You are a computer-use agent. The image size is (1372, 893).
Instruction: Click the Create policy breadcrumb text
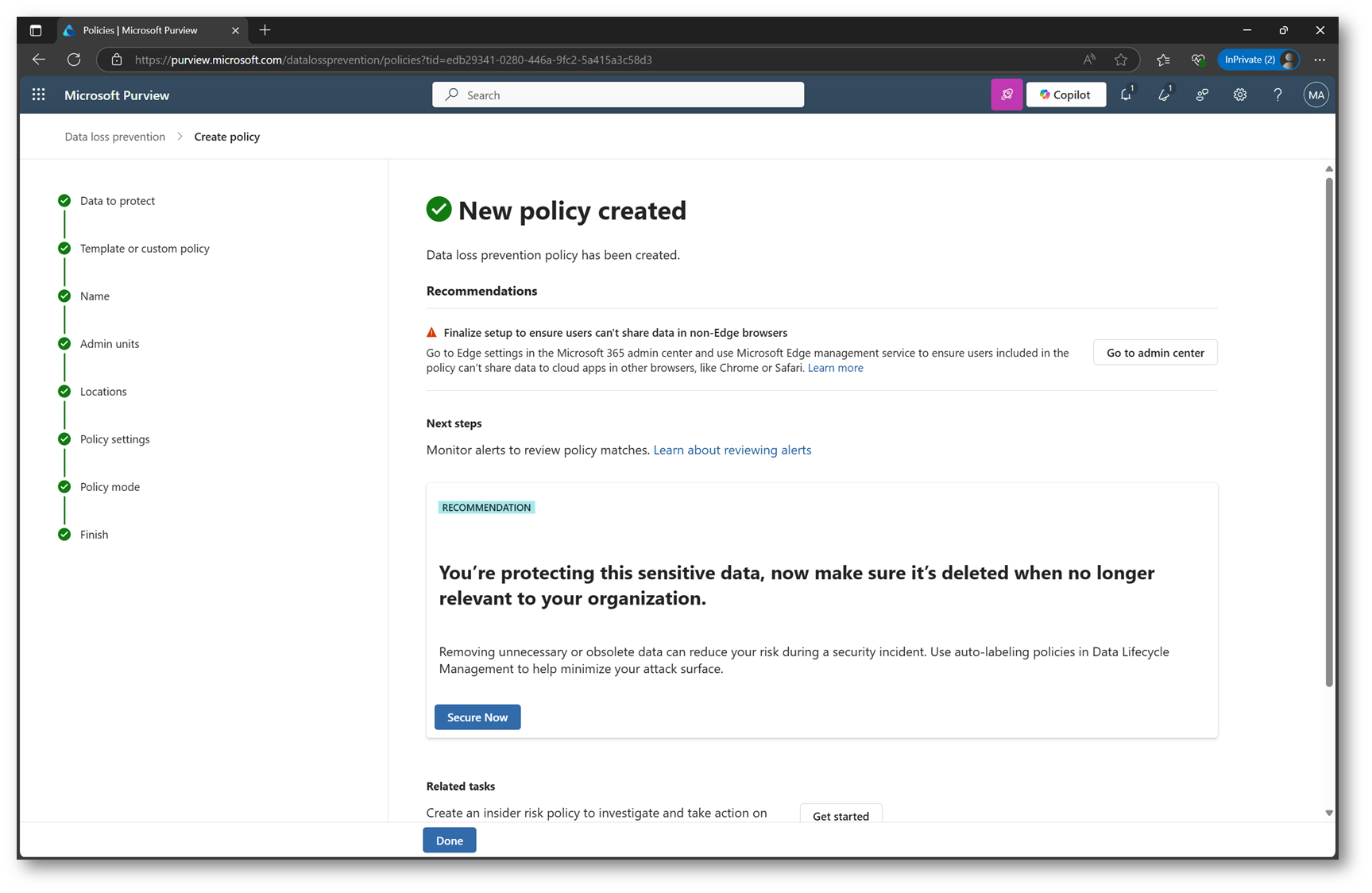click(227, 137)
